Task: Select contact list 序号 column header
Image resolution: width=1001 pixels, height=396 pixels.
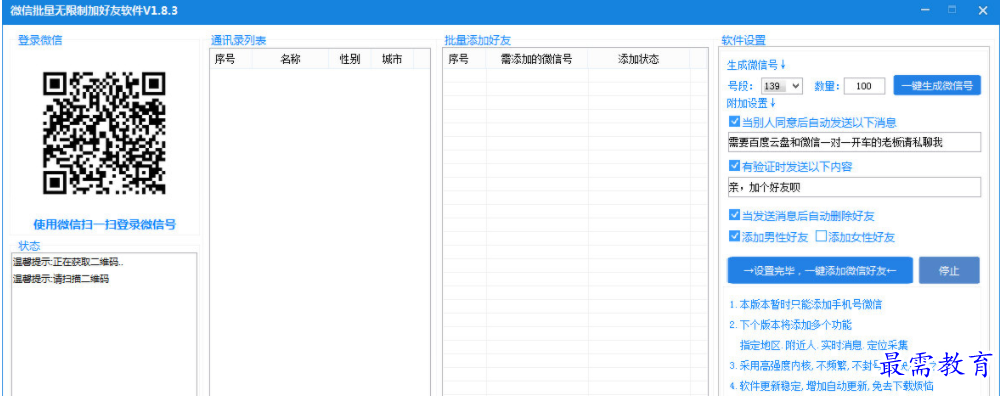Action: pyautogui.click(x=231, y=59)
